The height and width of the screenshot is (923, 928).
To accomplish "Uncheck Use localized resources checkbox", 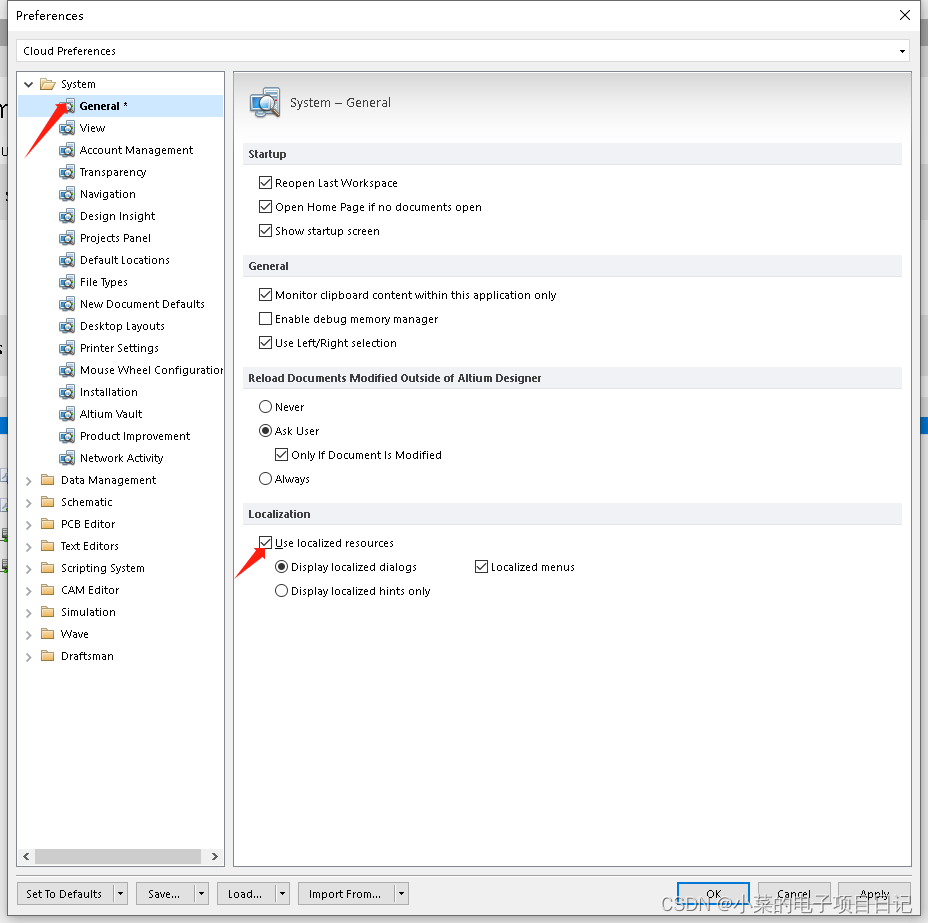I will [265, 543].
